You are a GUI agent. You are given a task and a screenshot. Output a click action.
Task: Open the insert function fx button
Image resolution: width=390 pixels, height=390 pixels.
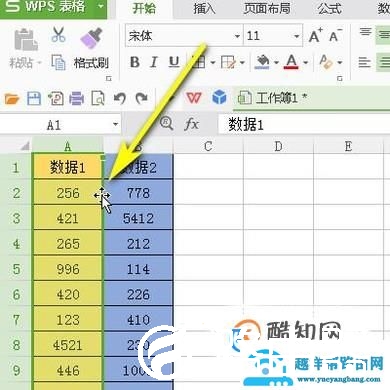click(x=191, y=124)
